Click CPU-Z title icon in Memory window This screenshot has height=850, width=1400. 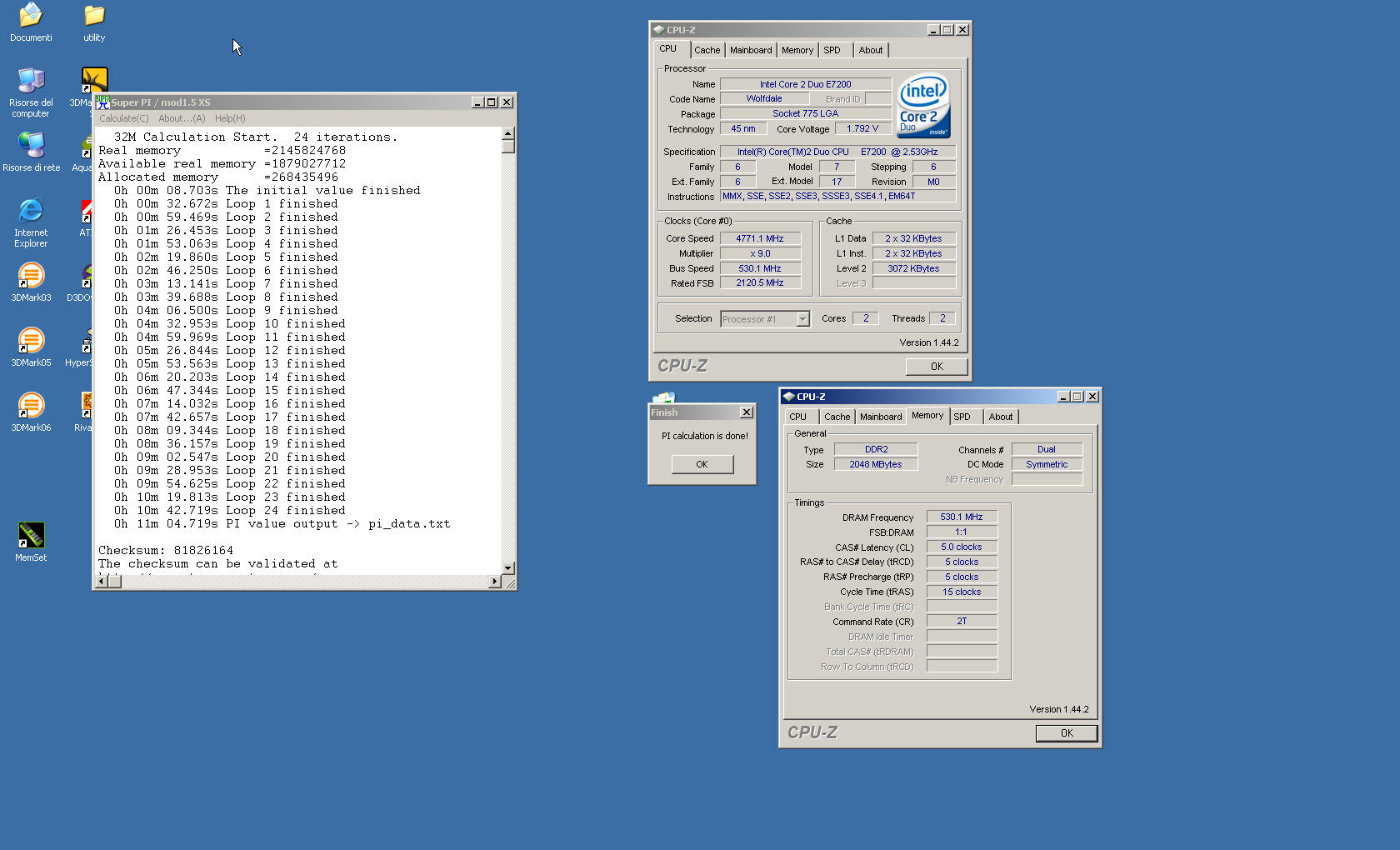tap(788, 397)
